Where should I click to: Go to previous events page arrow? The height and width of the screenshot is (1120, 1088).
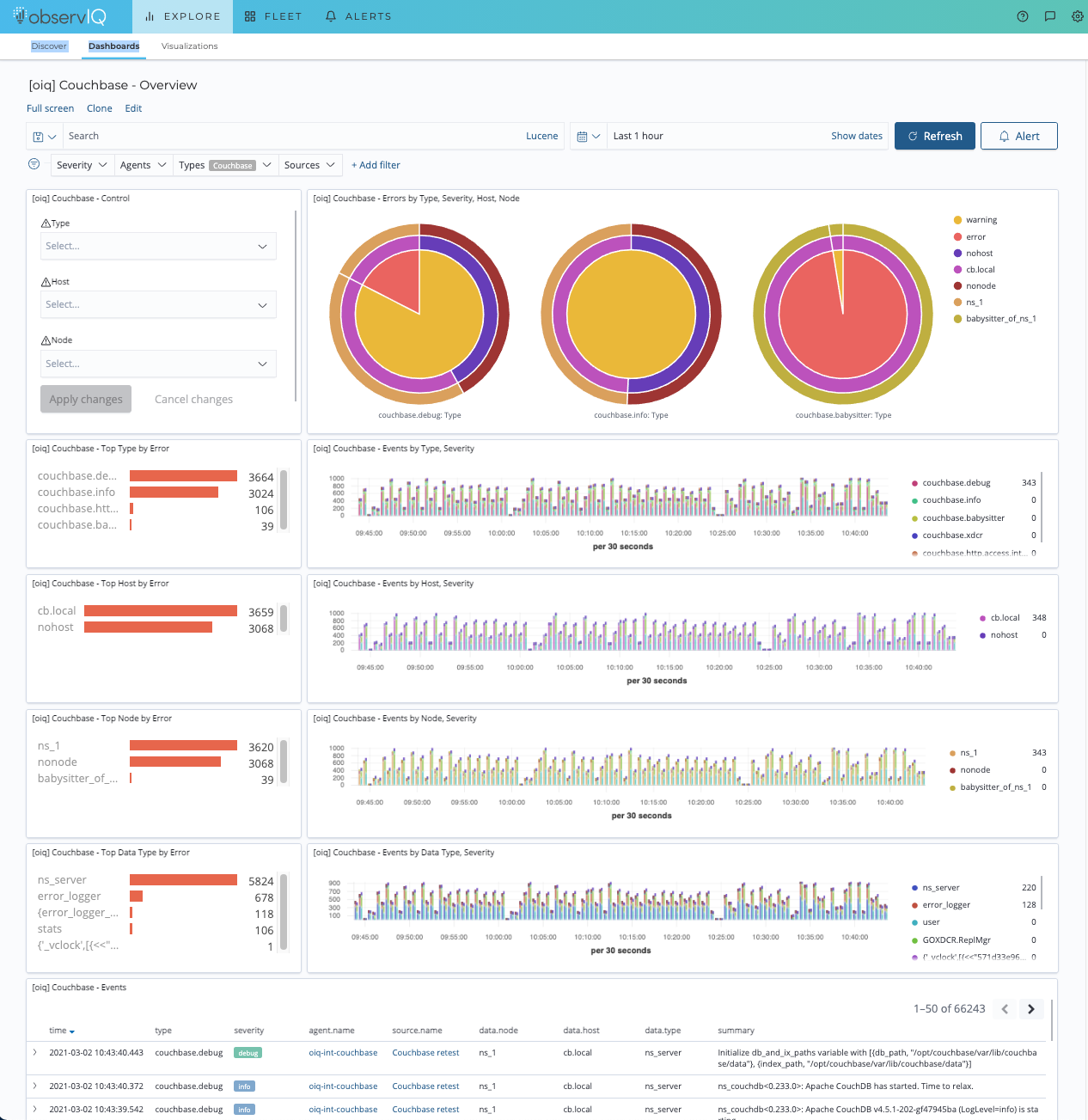(x=1005, y=1009)
